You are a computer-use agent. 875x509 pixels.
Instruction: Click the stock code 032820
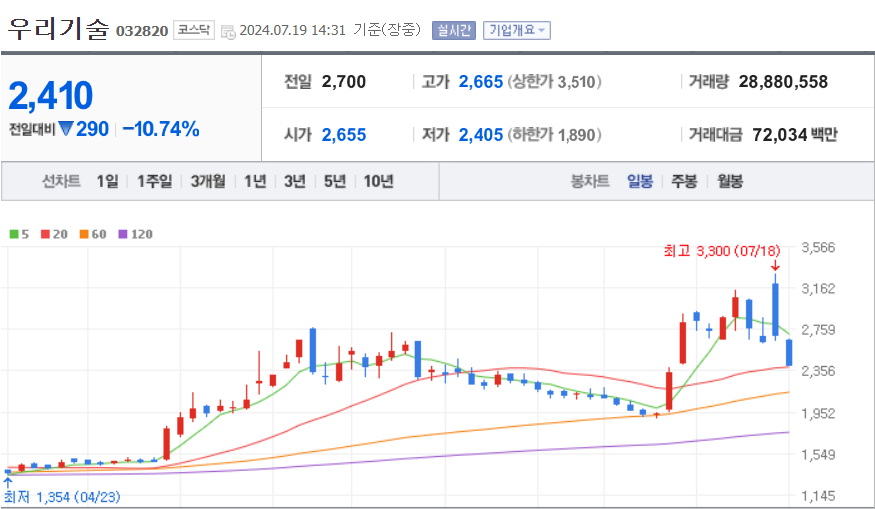(142, 31)
